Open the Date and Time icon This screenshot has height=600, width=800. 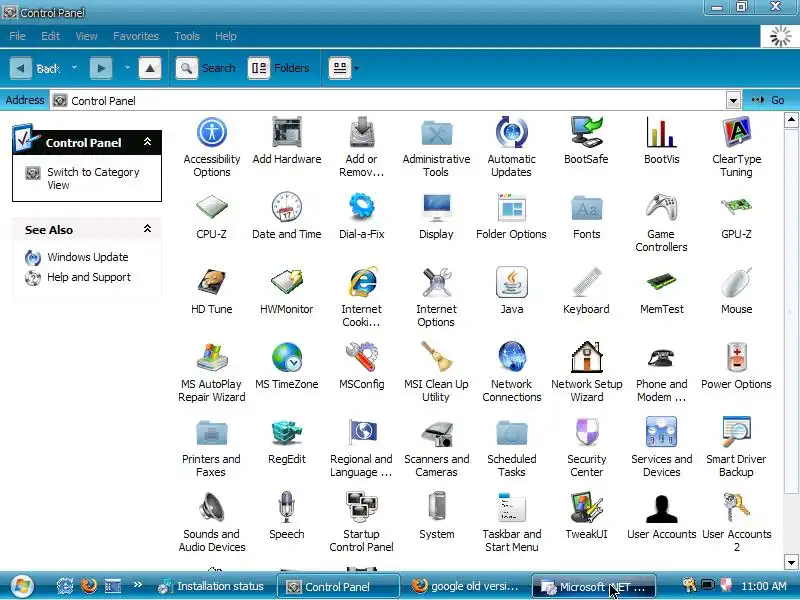pyautogui.click(x=287, y=207)
